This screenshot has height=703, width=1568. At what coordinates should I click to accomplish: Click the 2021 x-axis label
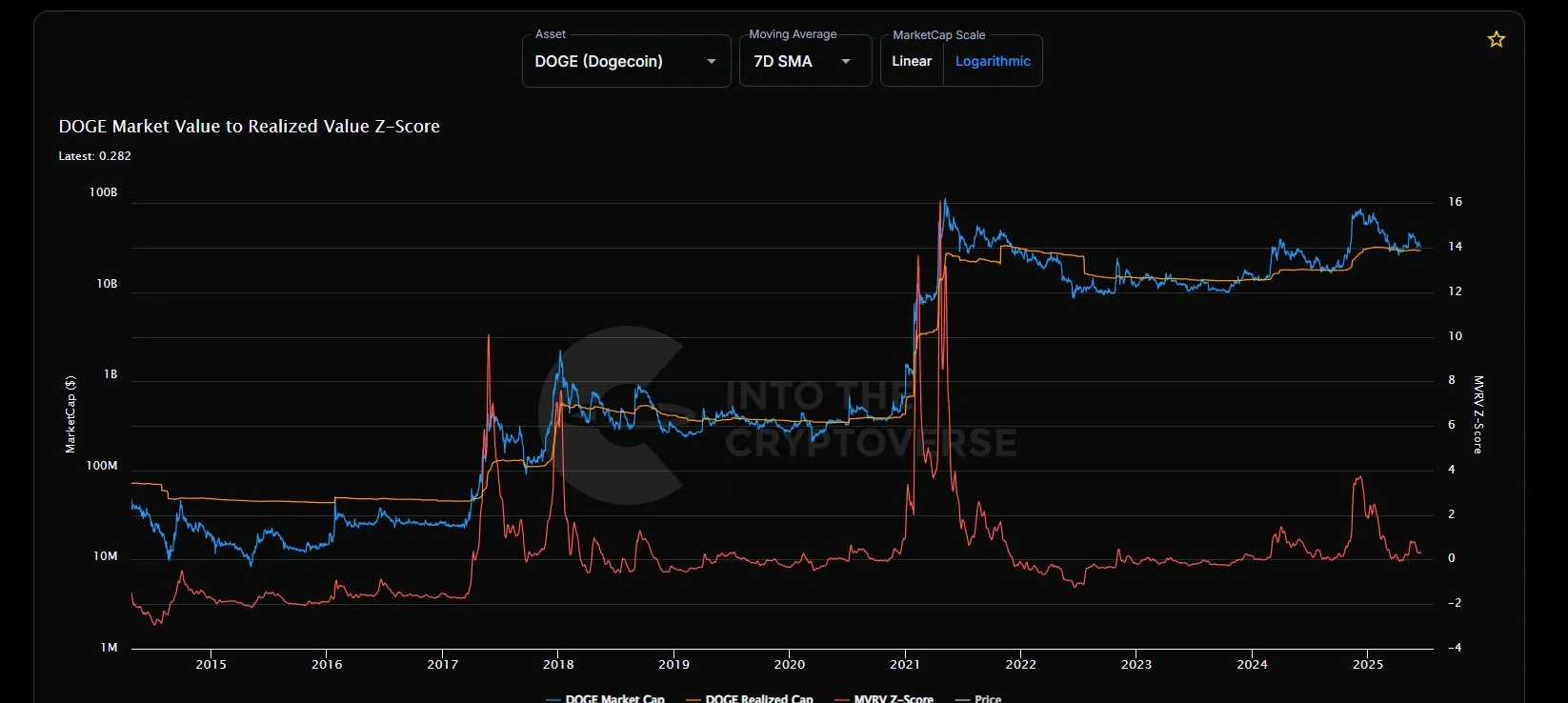tap(905, 664)
